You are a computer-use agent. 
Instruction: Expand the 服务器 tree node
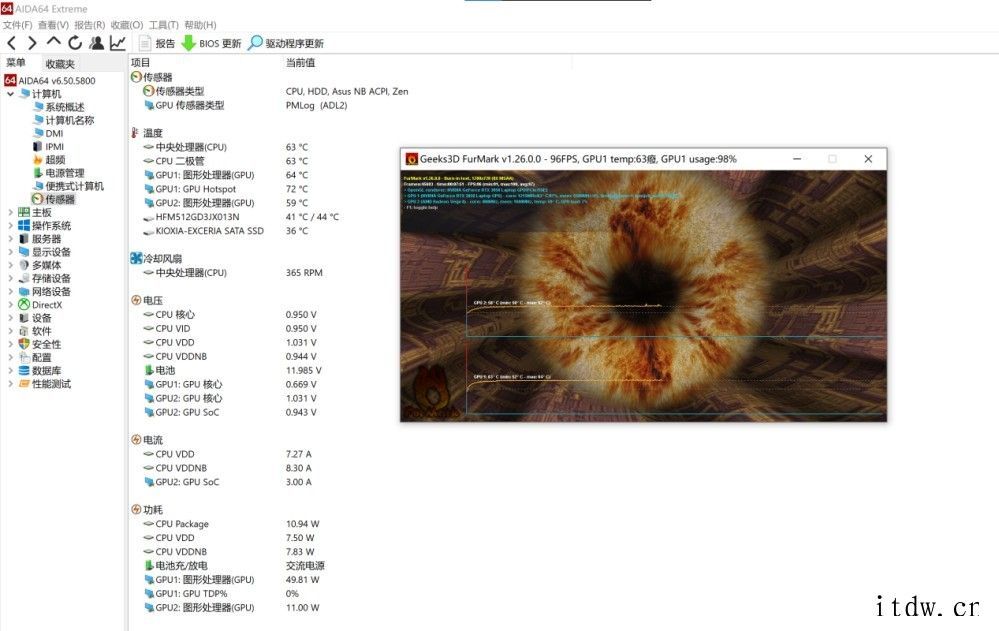(10, 238)
